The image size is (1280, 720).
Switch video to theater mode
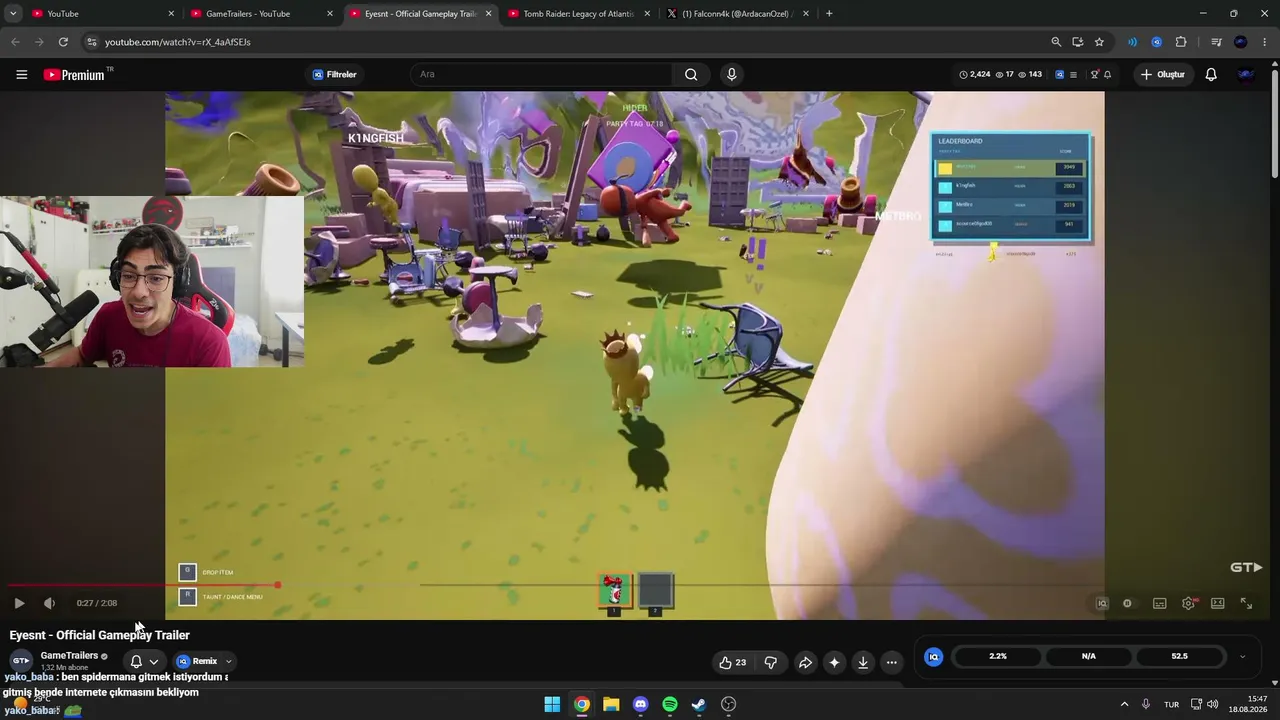[1217, 603]
